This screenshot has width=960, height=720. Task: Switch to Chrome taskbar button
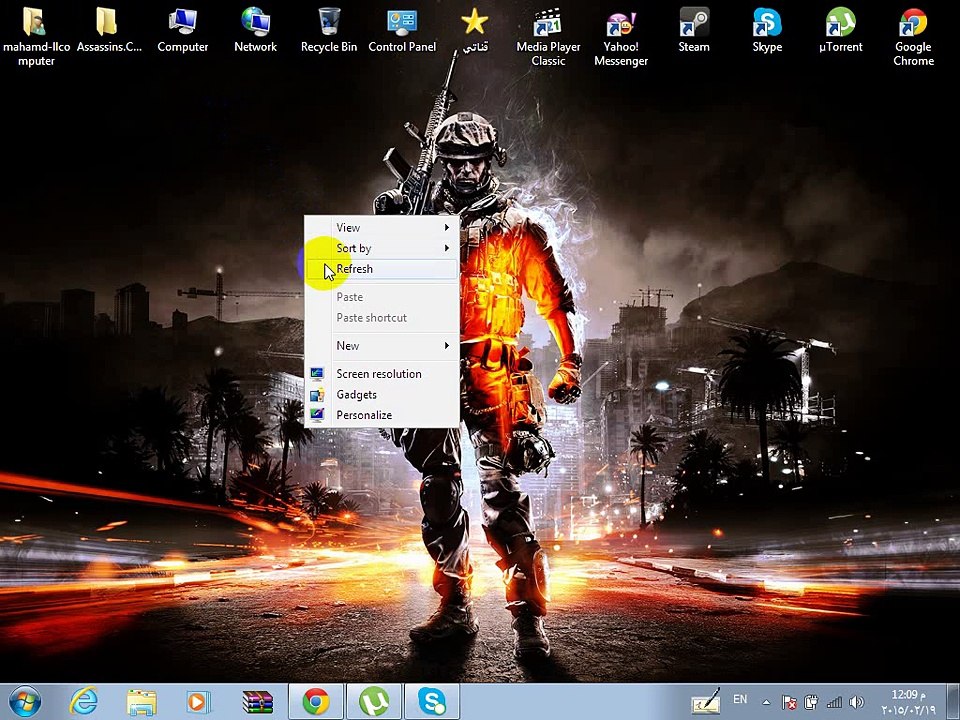(316, 702)
